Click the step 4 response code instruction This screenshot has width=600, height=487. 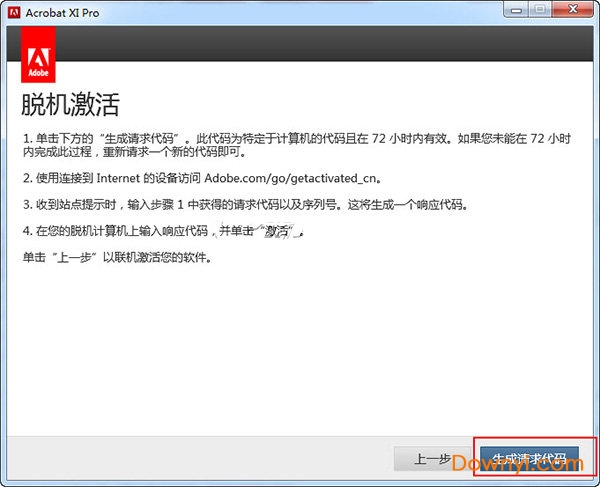[160, 231]
